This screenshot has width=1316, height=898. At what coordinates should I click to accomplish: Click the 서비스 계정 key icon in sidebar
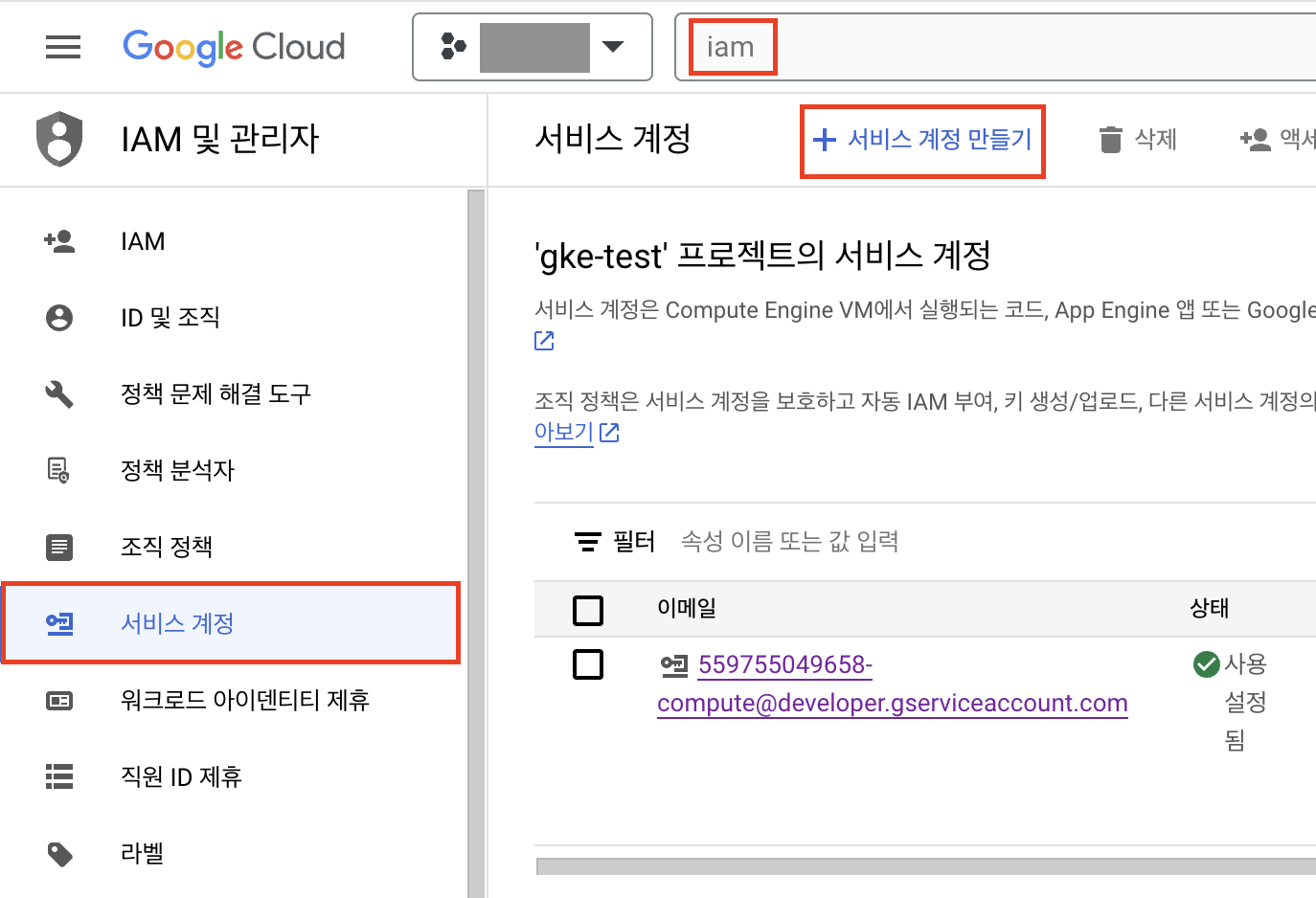59,624
